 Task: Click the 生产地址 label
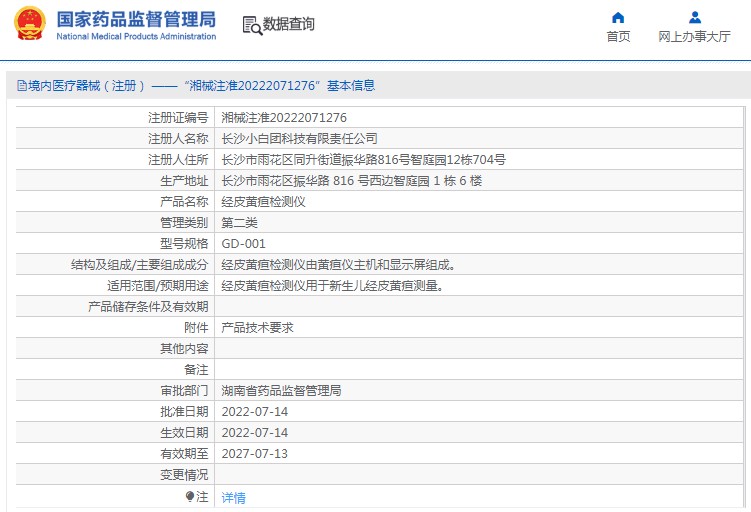point(184,181)
